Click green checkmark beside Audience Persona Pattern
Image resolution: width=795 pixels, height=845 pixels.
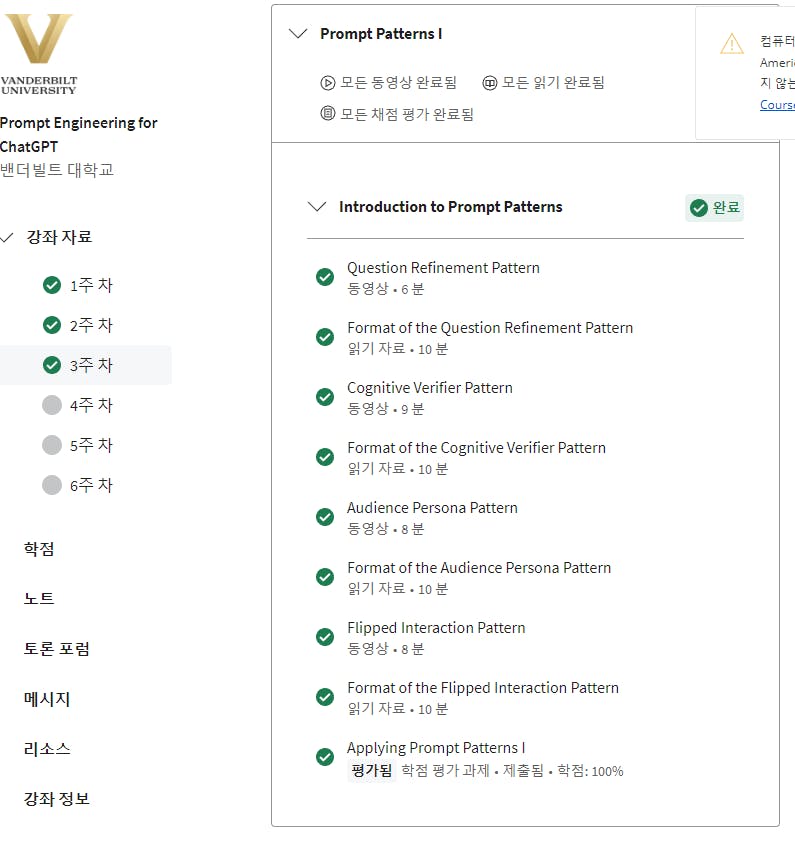pyautogui.click(x=325, y=517)
